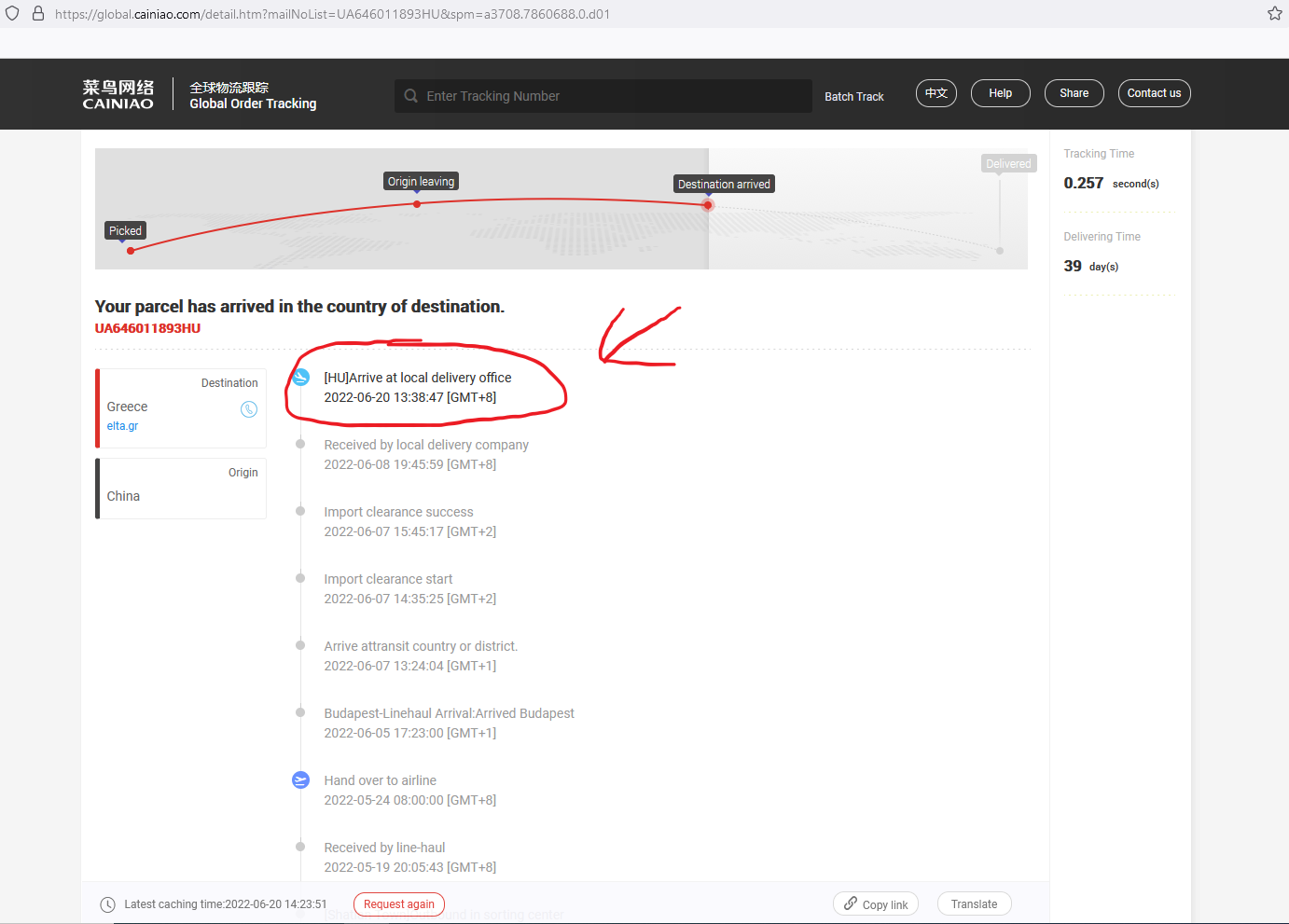This screenshot has height=924, width=1289.
Task: Click the Arrive at local delivery office entry
Action: pyautogui.click(x=418, y=387)
